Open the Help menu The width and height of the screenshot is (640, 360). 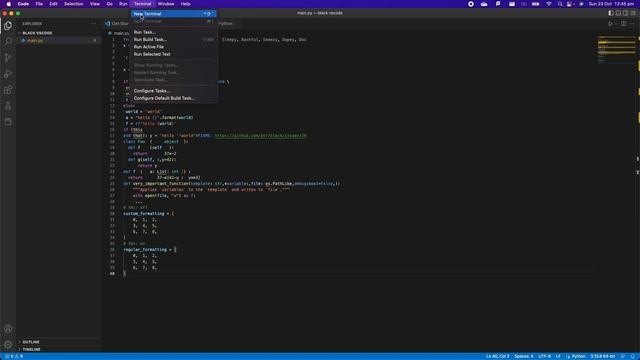(x=185, y=4)
